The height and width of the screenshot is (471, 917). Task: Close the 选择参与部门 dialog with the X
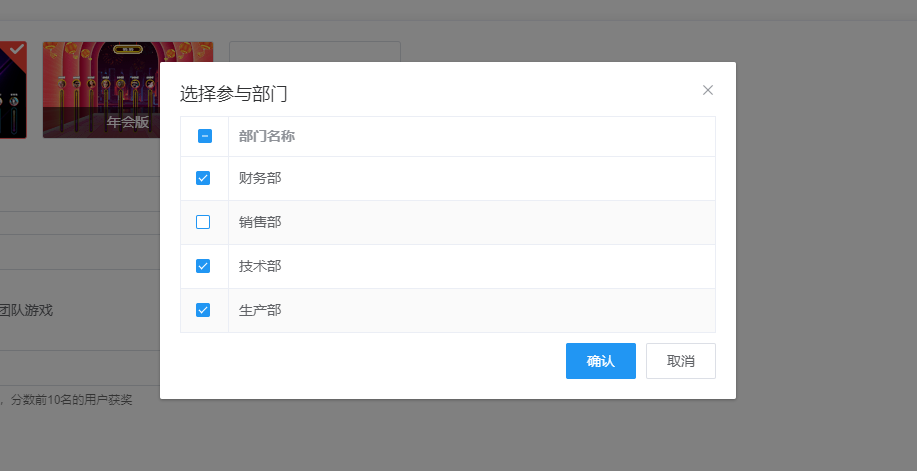(x=708, y=90)
